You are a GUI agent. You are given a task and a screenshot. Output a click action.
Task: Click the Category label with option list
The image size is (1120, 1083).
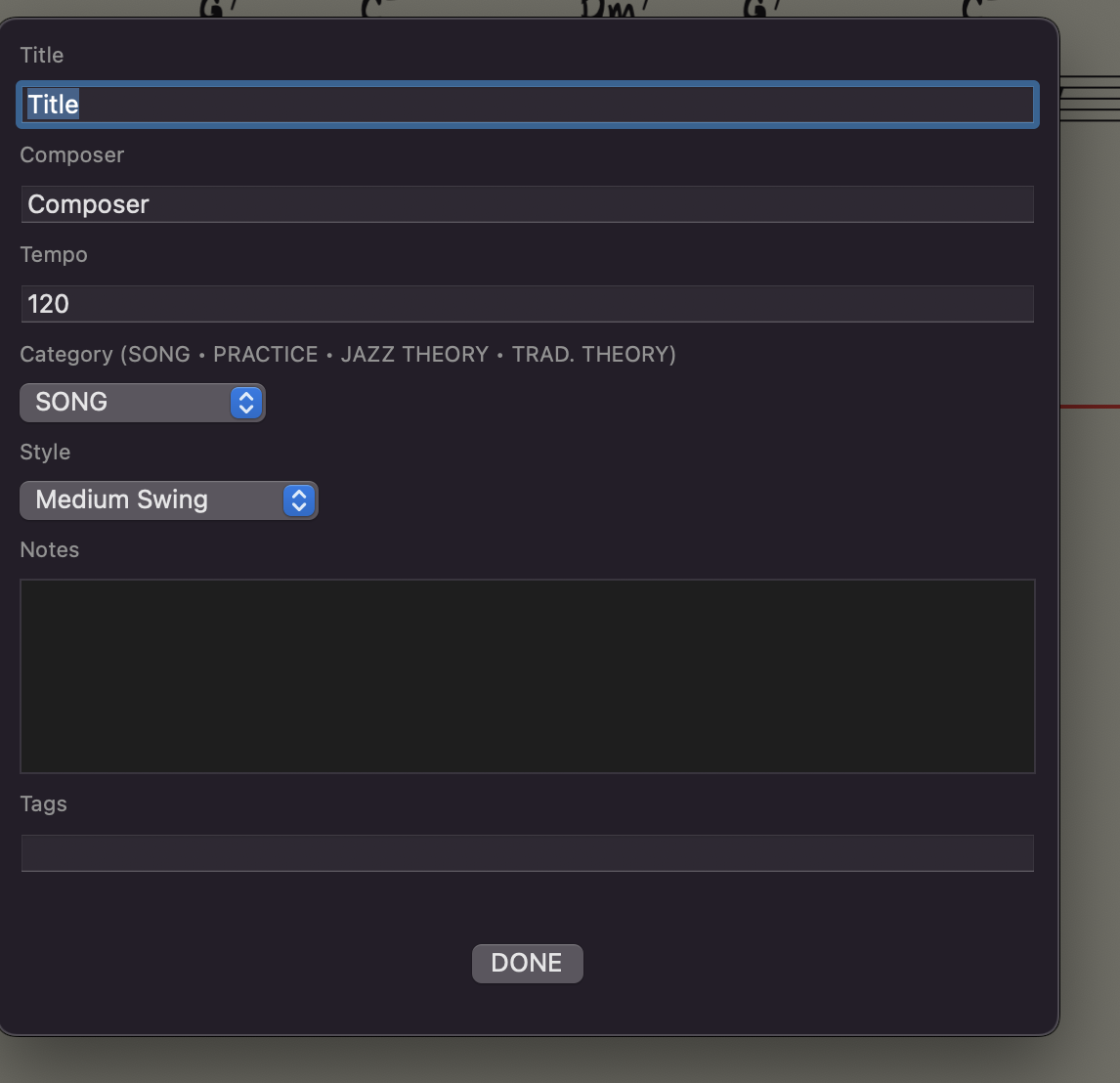tap(348, 355)
